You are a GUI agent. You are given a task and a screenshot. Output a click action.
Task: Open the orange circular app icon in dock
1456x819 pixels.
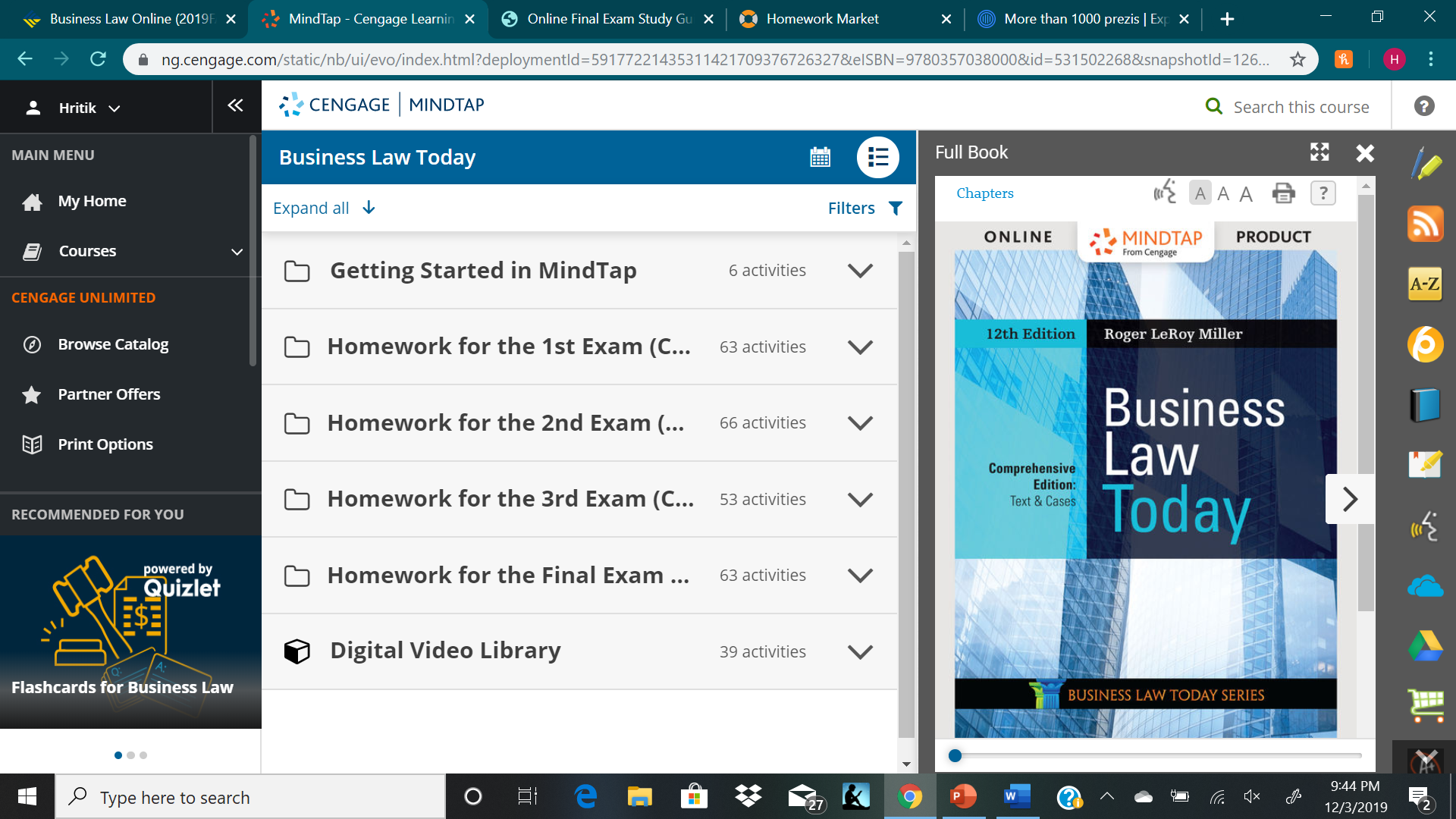pos(1425,344)
